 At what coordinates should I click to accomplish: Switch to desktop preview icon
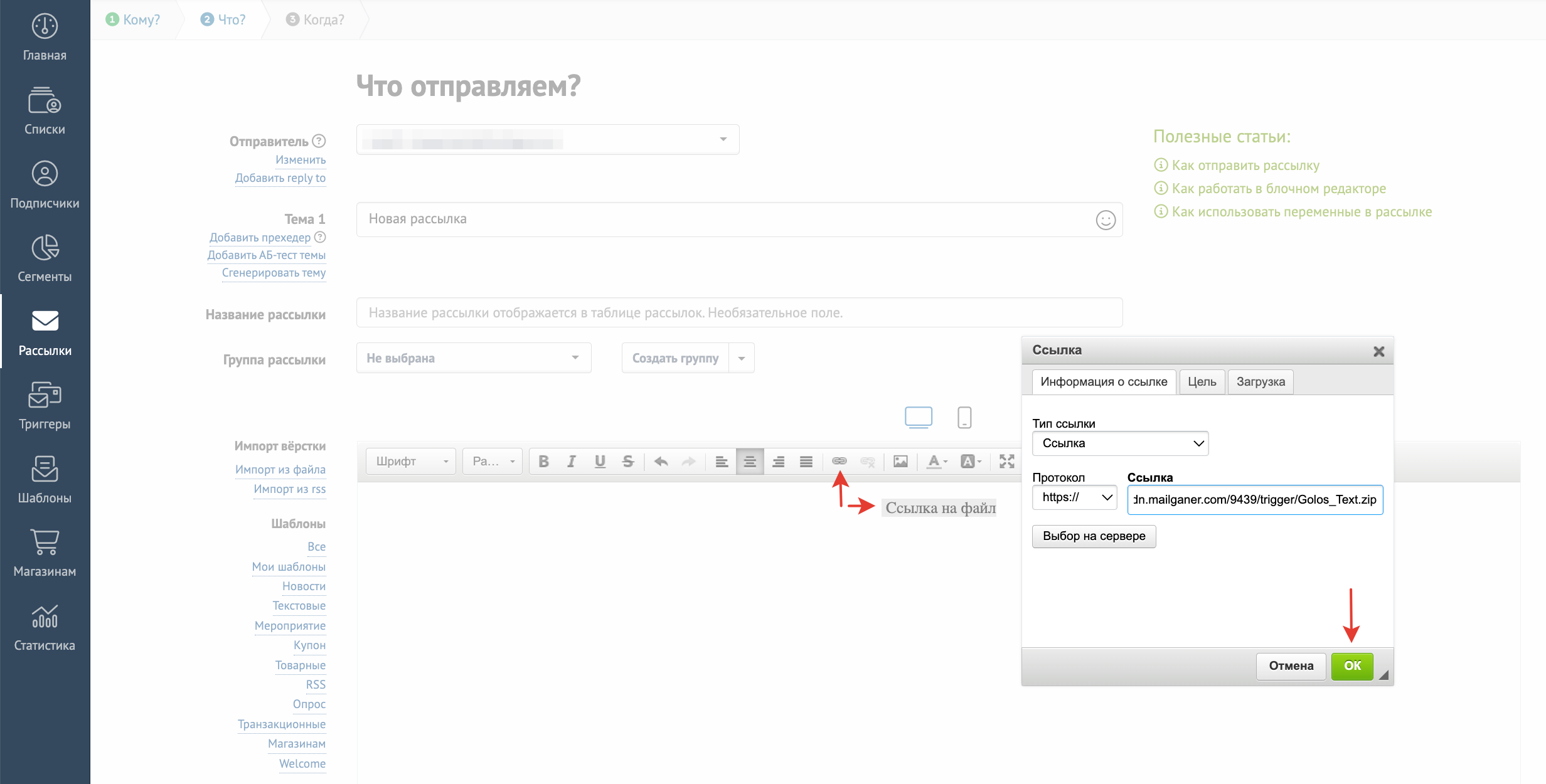919,417
